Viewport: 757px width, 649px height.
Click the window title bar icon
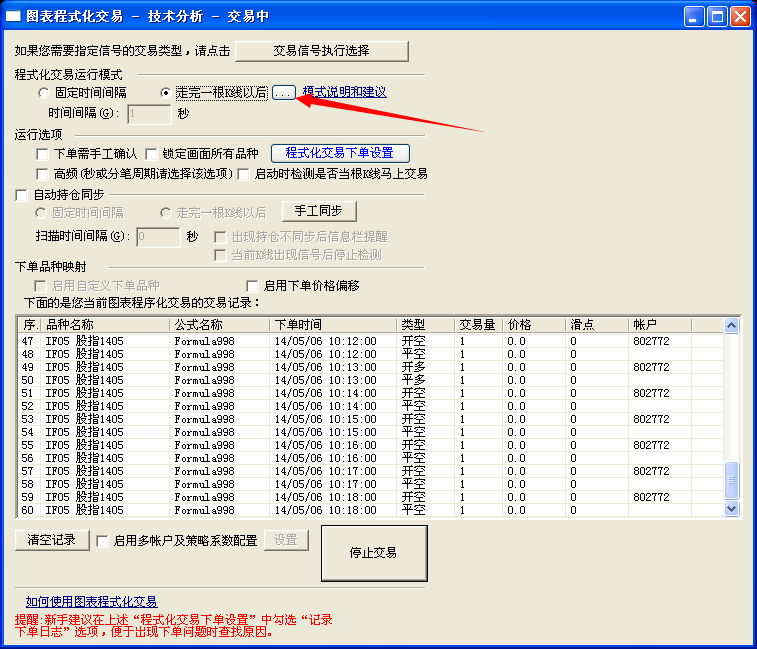coord(13,16)
